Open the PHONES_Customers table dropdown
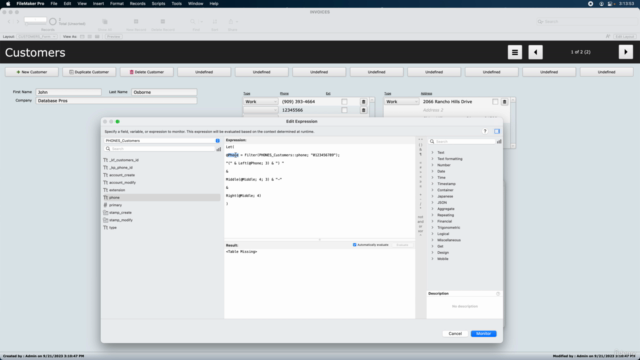 162,141
